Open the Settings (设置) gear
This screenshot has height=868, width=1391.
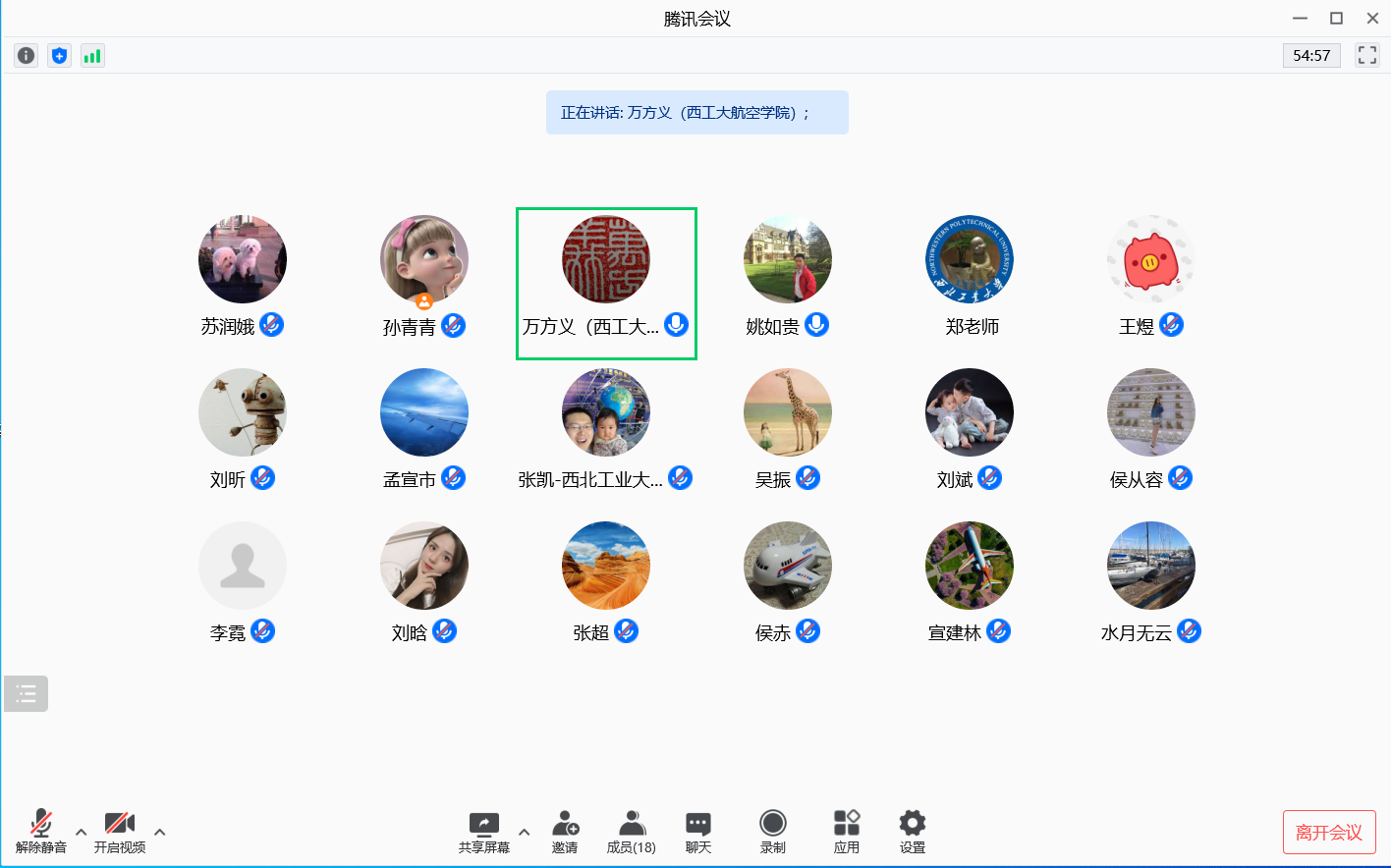pyautogui.click(x=912, y=831)
